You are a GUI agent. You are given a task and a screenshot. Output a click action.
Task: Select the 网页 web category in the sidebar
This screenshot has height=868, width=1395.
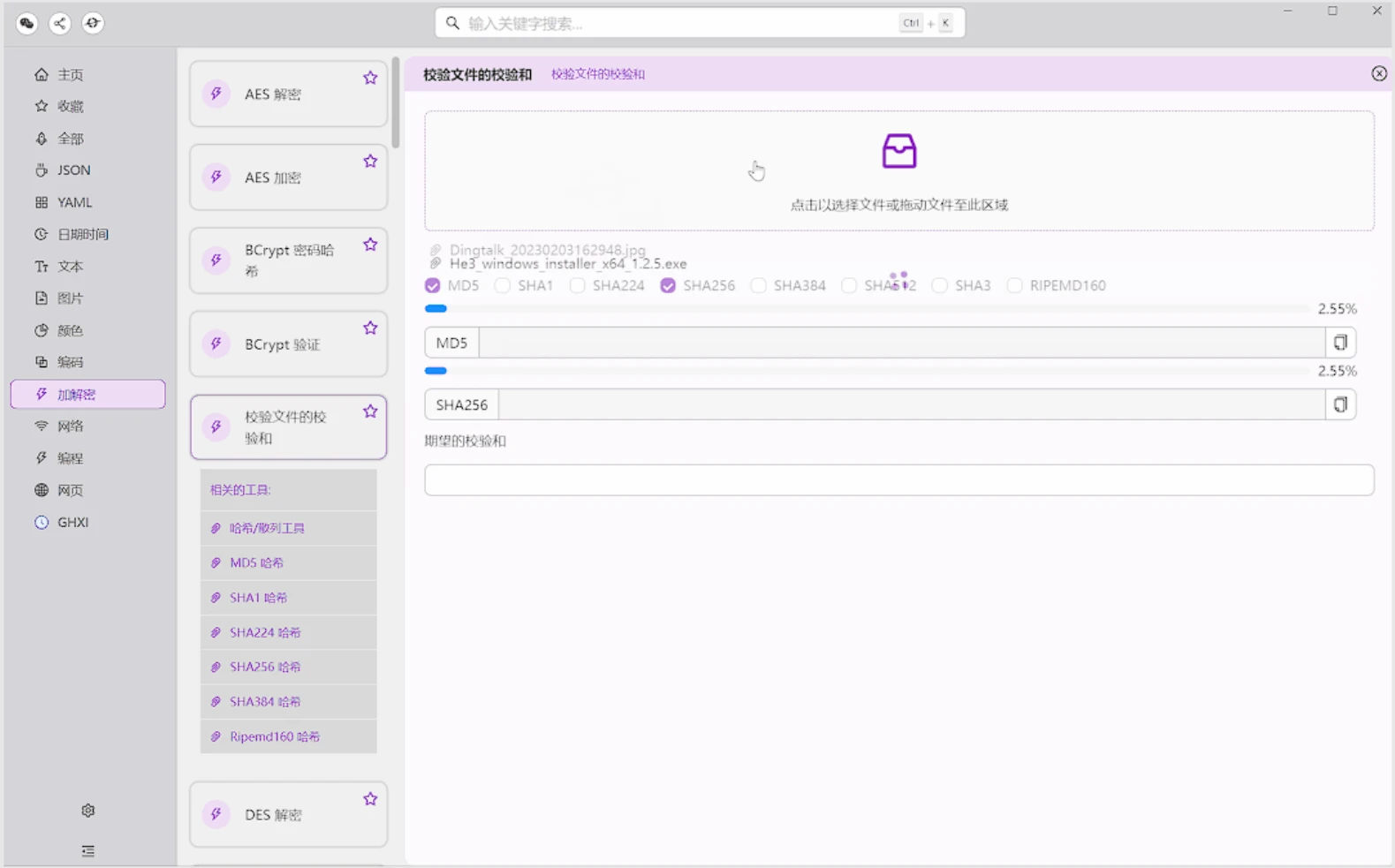(87, 490)
